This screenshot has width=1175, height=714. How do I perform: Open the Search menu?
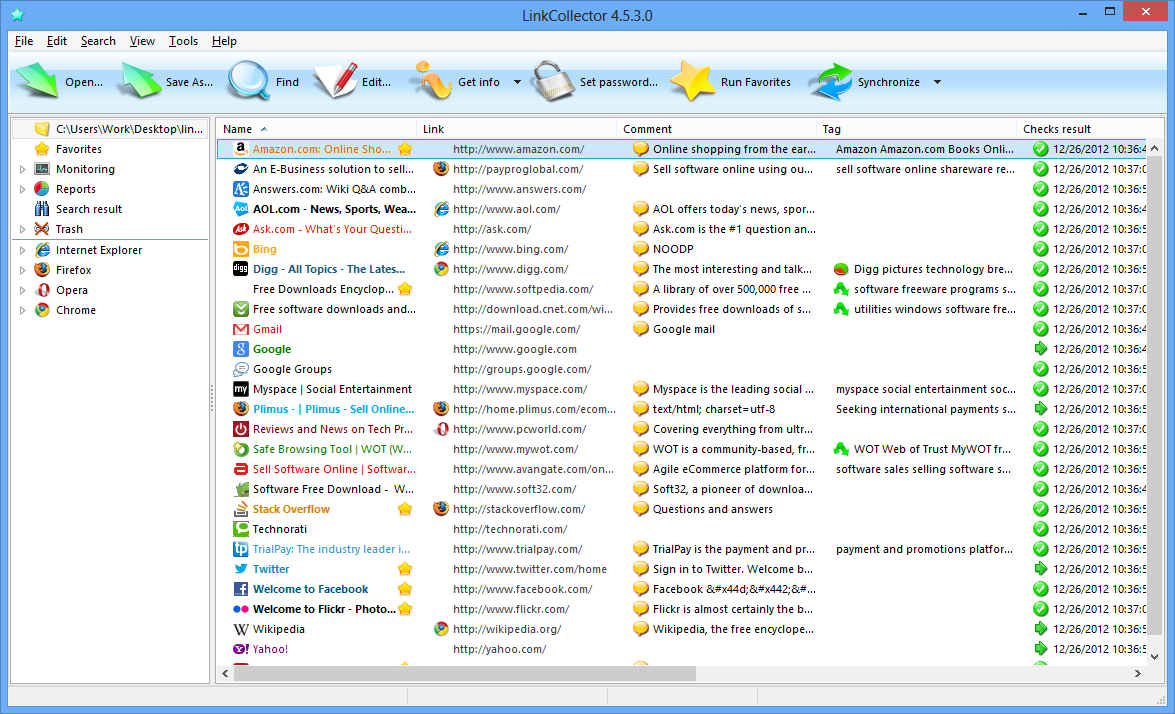pos(98,41)
